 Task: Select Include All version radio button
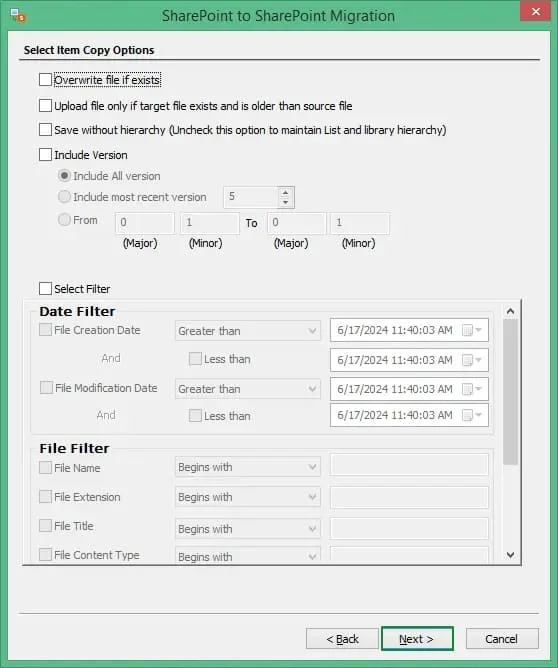[64, 176]
